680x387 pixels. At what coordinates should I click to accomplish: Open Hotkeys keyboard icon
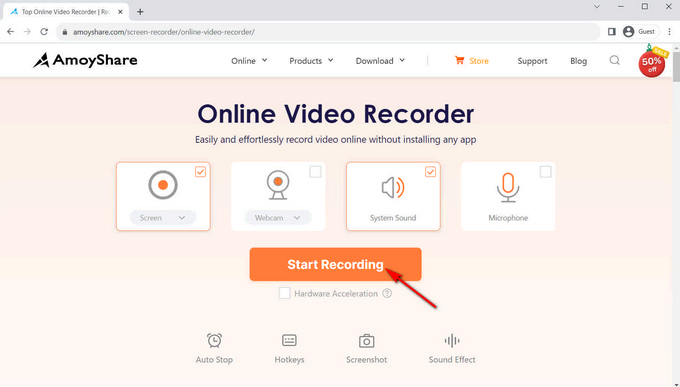[289, 340]
